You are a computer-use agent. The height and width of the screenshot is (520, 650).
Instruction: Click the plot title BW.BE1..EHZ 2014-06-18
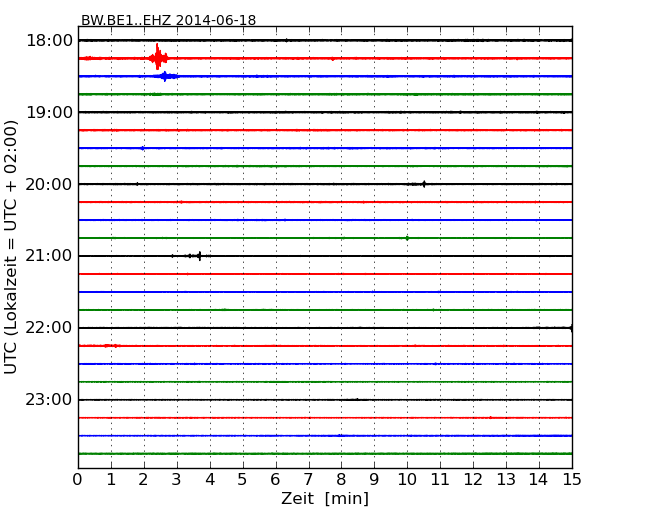[x=168, y=20]
